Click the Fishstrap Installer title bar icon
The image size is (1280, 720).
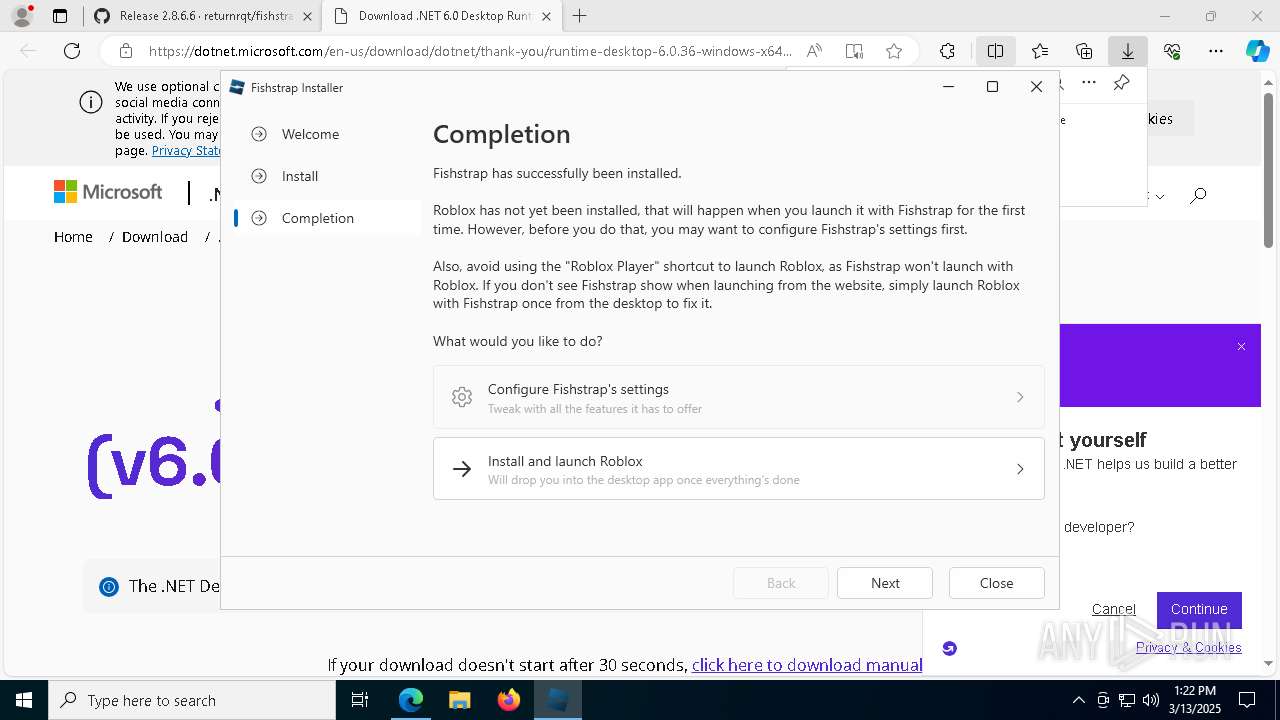point(237,87)
